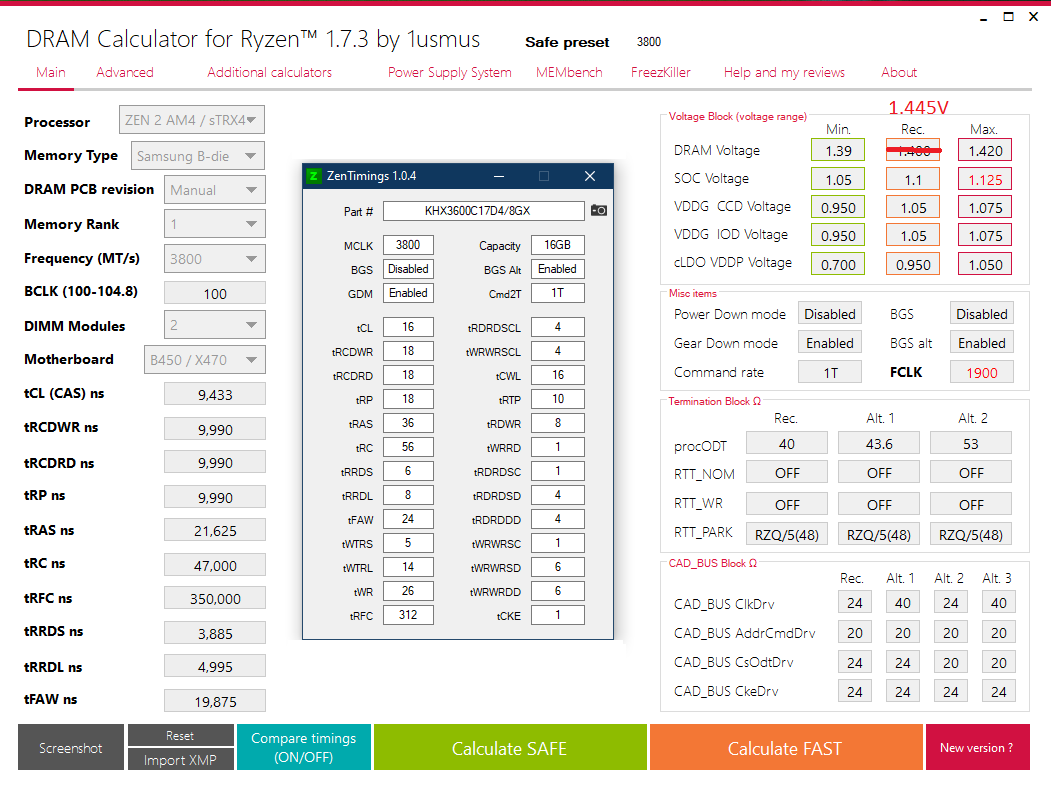Viewport: 1052px width, 792px height.
Task: Click the tRAS 36 value in ZenTimings
Action: click(408, 423)
